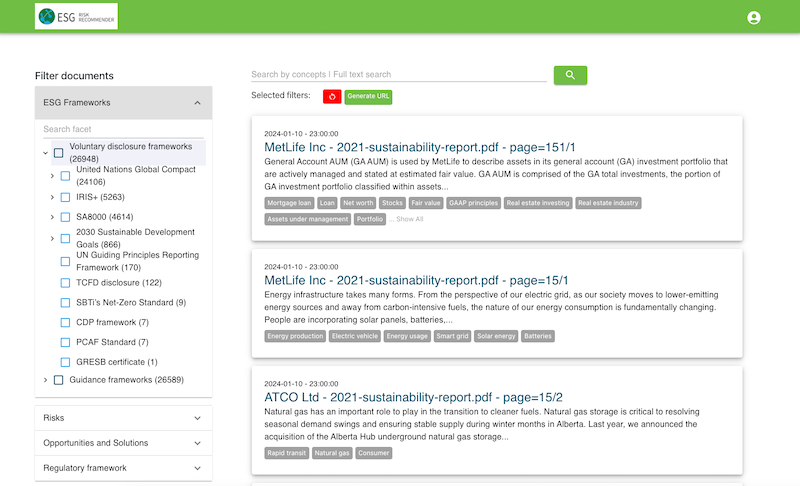This screenshot has width=800, height=486.
Task: Check the TCFD disclosure checkbox
Action: (x=65, y=283)
